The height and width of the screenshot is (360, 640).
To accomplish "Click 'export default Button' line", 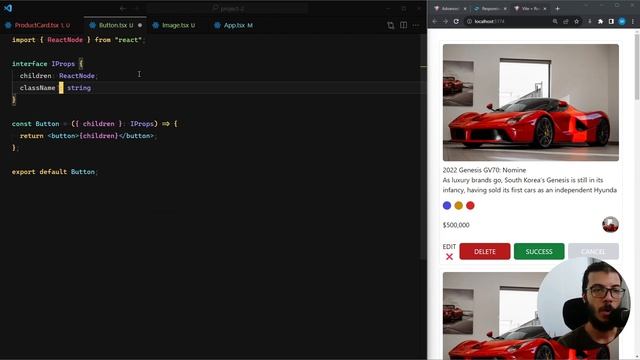I will click(x=55, y=172).
